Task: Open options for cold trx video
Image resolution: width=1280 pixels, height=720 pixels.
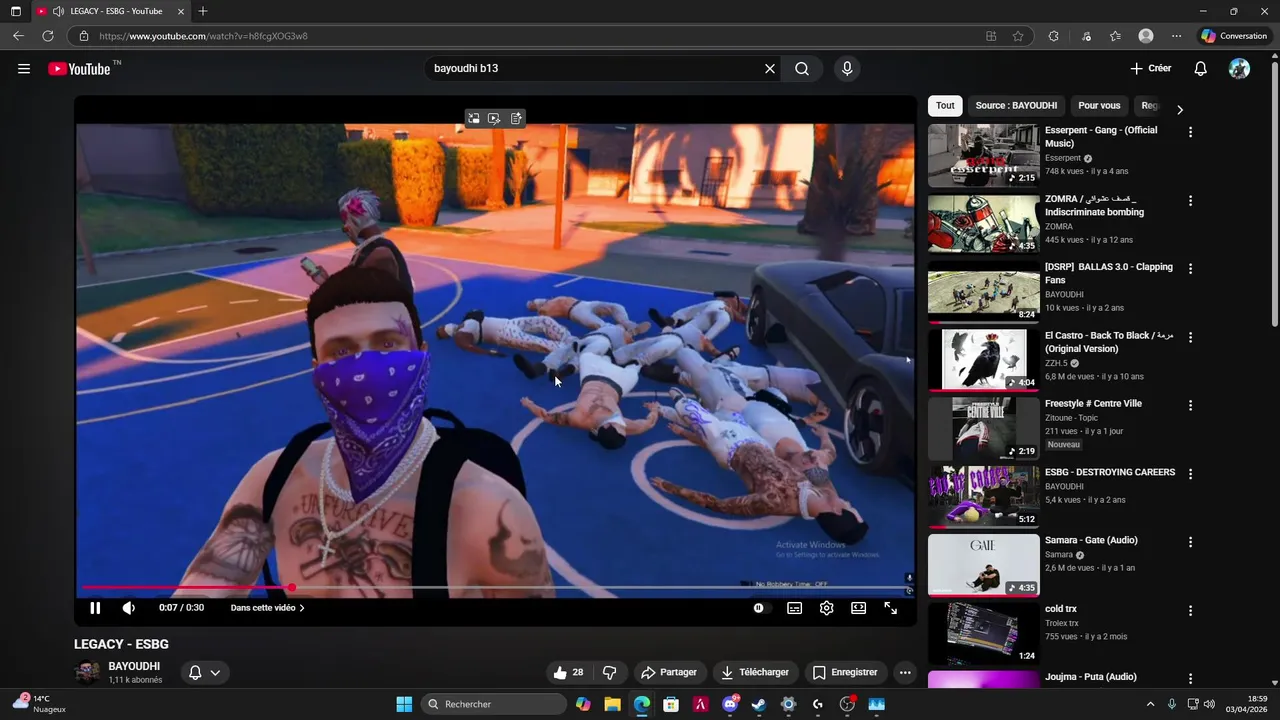Action: pos(1190,611)
